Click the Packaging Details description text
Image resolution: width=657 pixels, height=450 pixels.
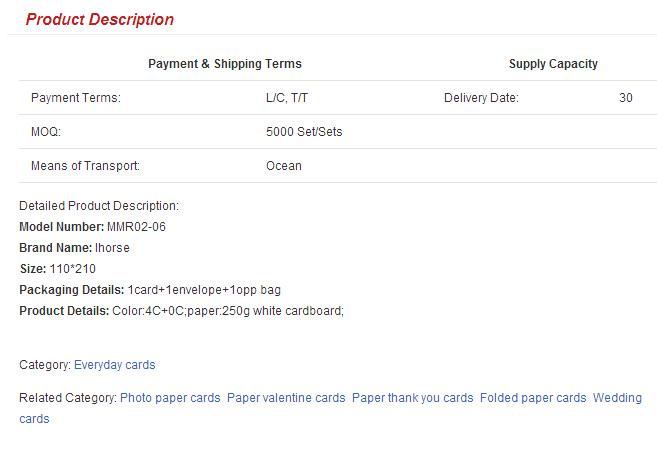204,290
